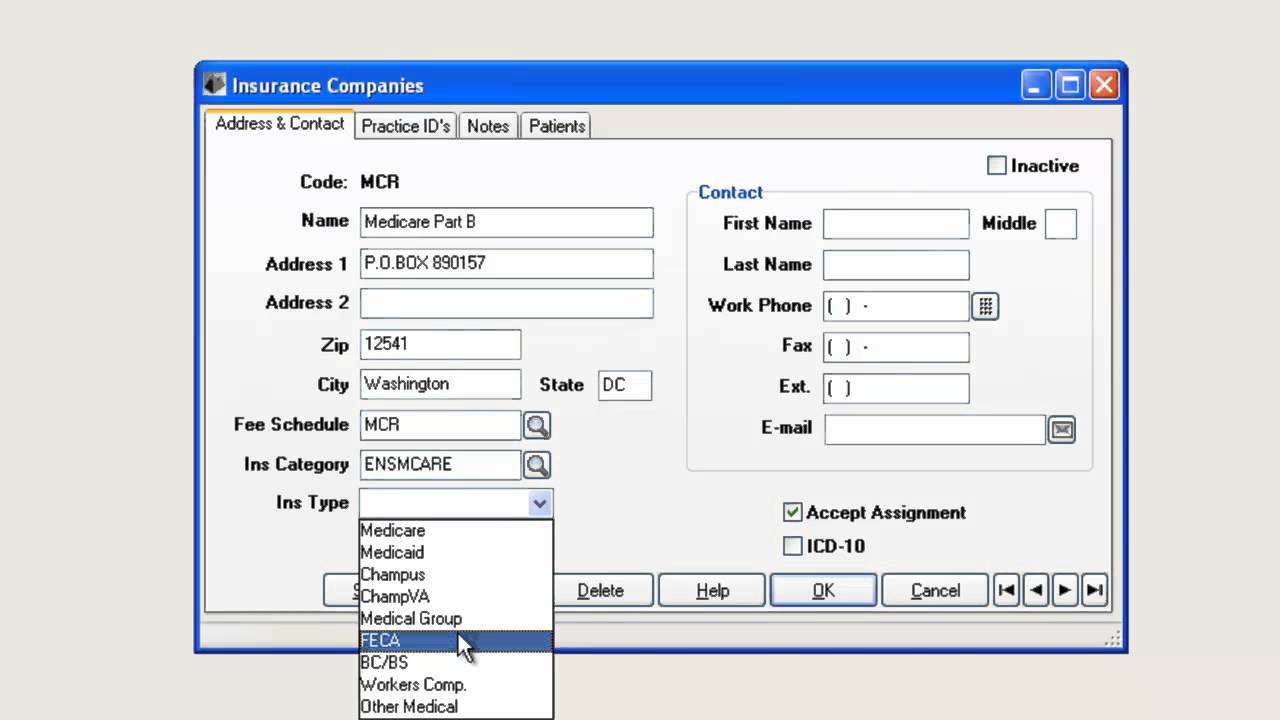The image size is (1280, 720).
Task: Click the Contact First Name field
Action: click(896, 224)
